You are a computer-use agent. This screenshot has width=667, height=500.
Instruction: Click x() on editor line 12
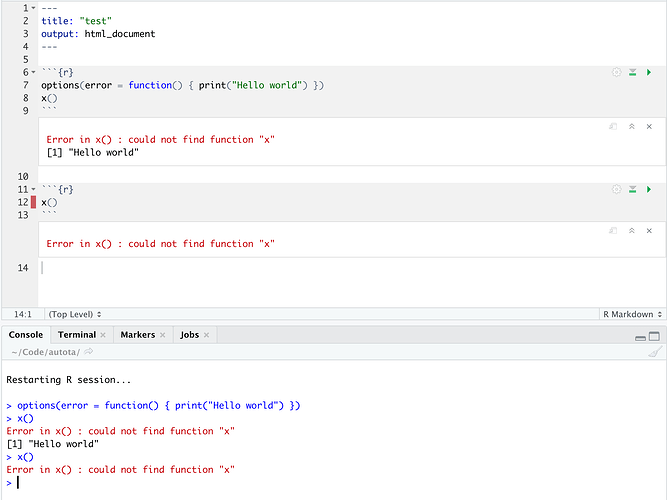(x=49, y=203)
